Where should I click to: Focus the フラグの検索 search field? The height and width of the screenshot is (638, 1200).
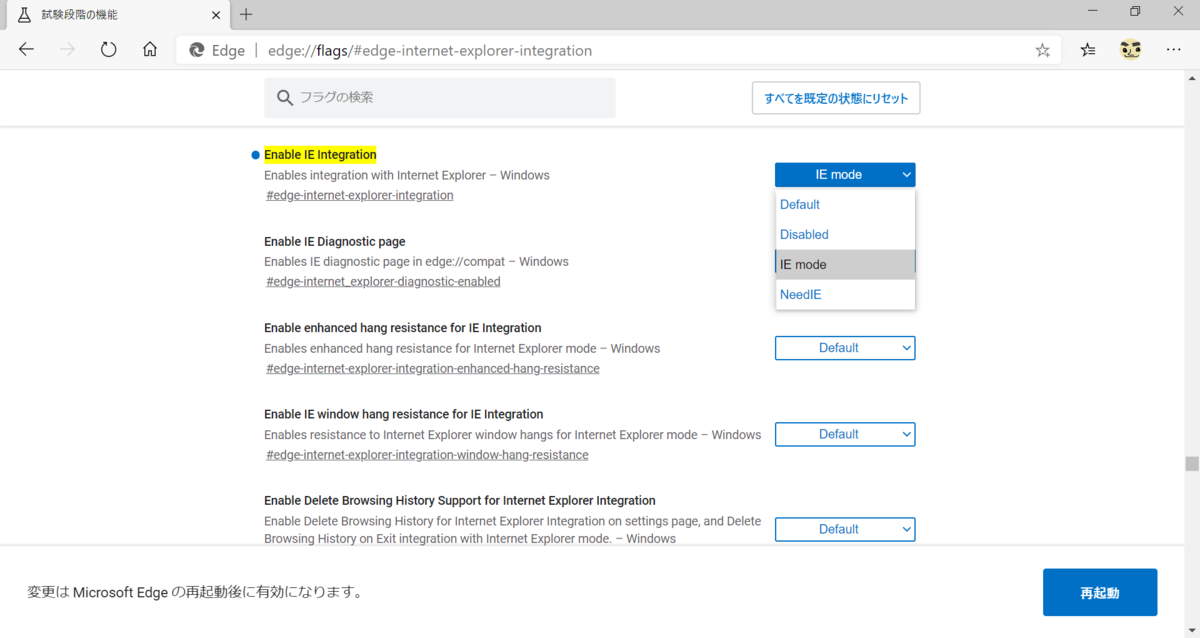(x=440, y=98)
